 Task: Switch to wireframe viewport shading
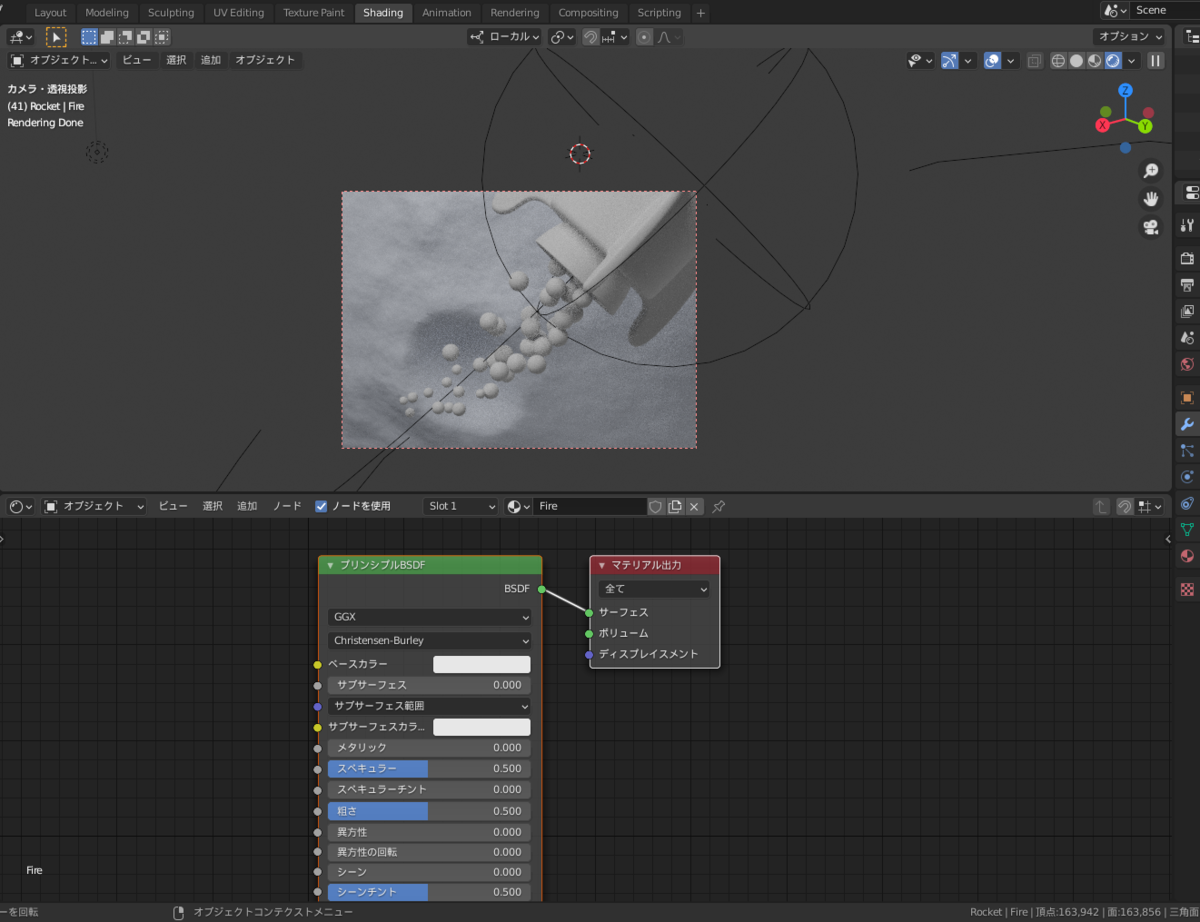pos(1058,61)
